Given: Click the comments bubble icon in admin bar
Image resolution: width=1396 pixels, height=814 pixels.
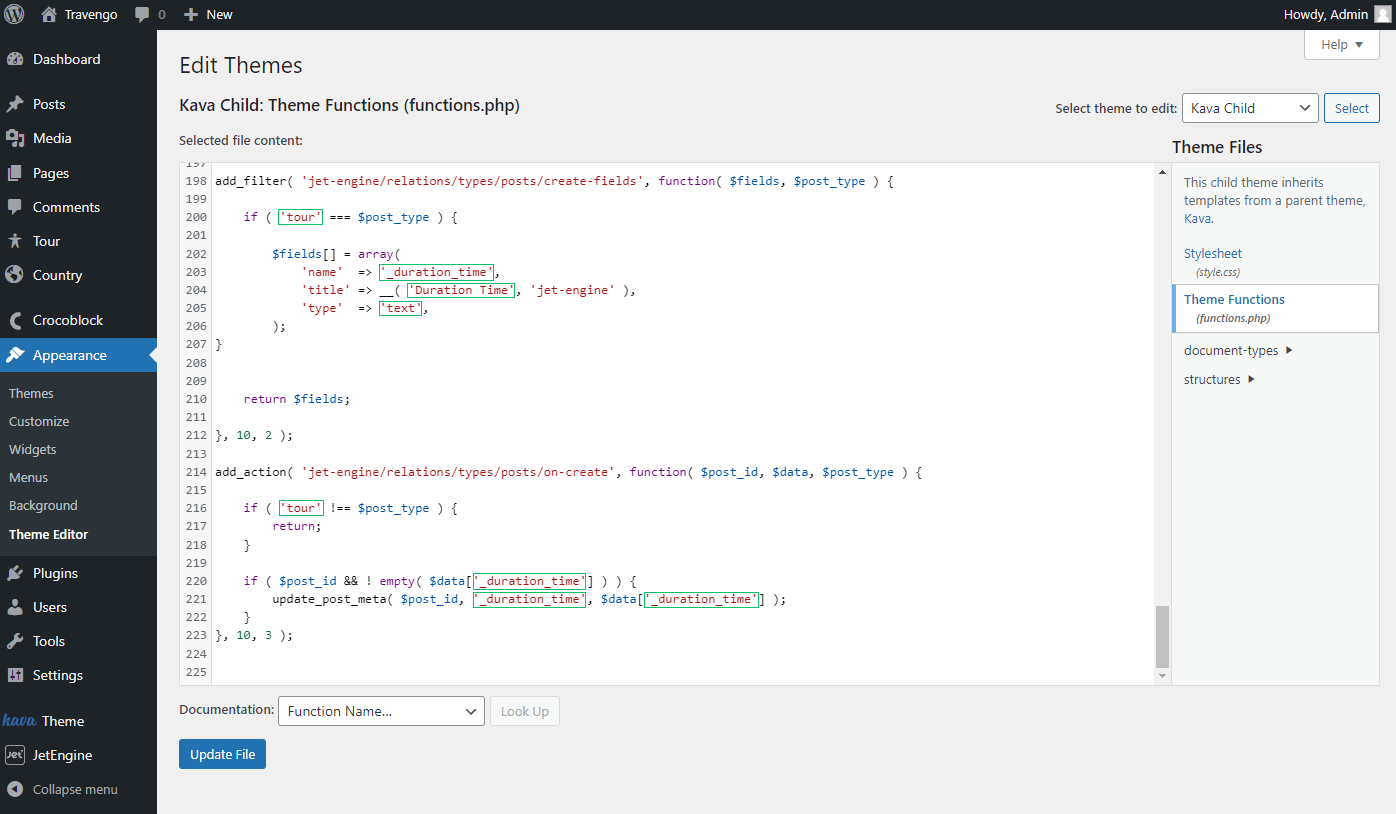Looking at the screenshot, I should [x=143, y=15].
